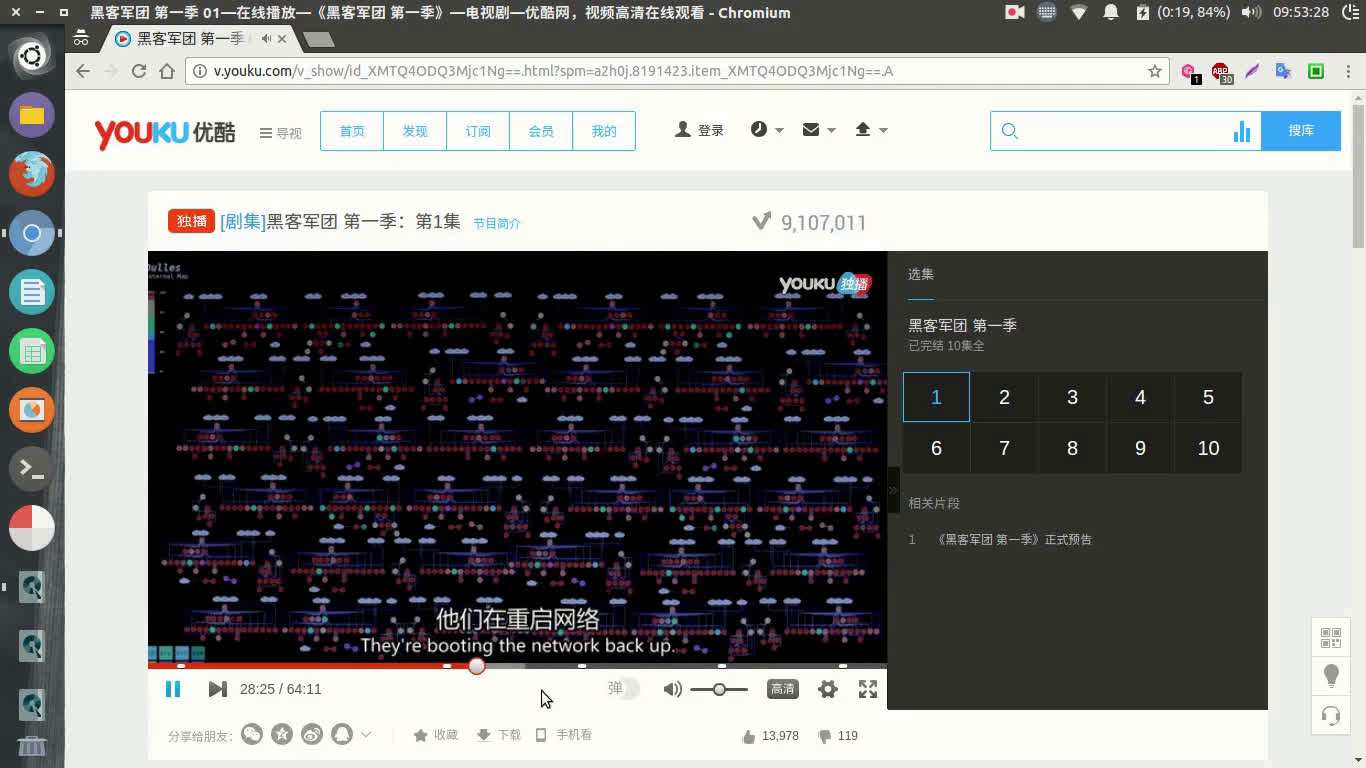
Task: Open the system notifications bell
Action: point(1111,12)
